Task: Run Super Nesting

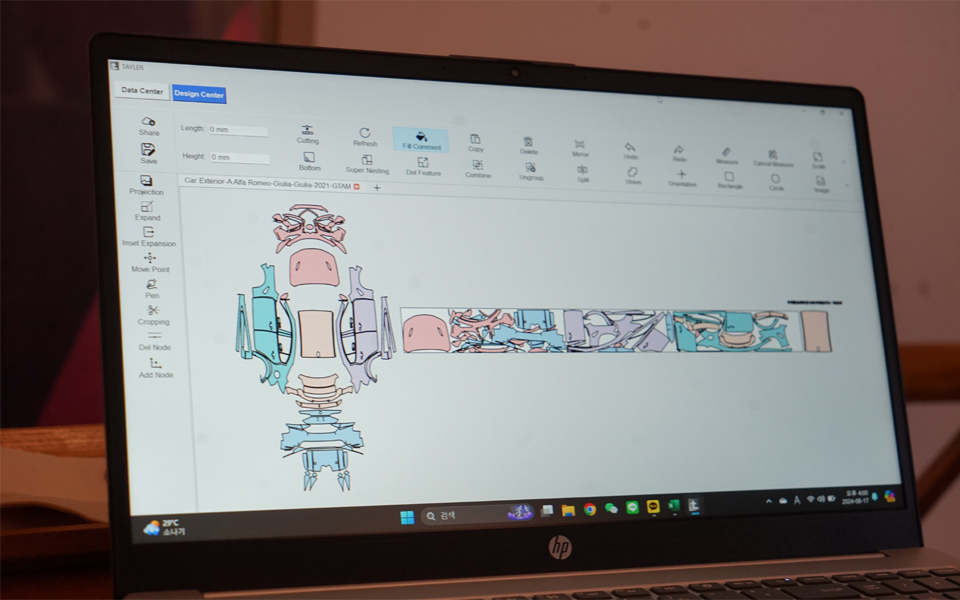Action: click(367, 163)
